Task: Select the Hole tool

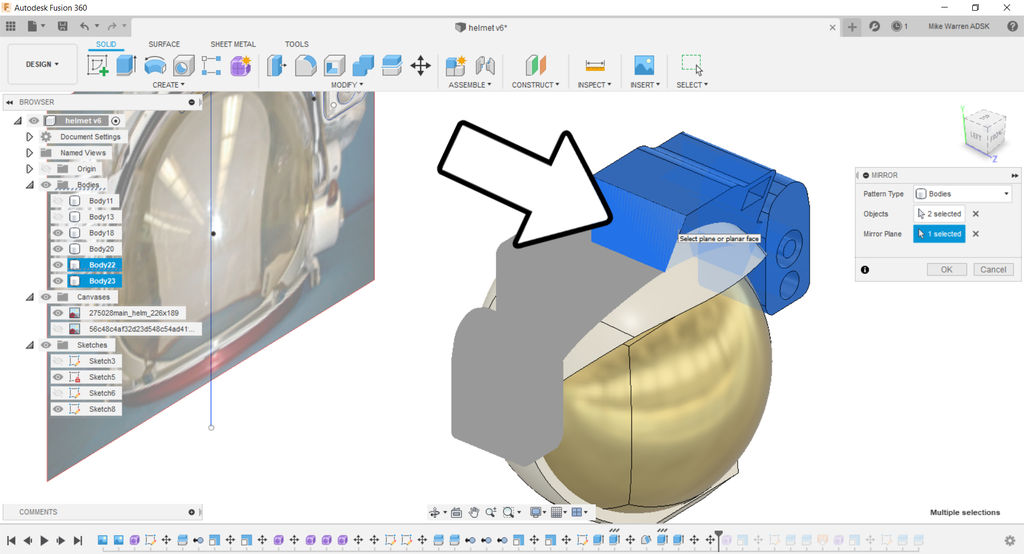Action: point(184,65)
